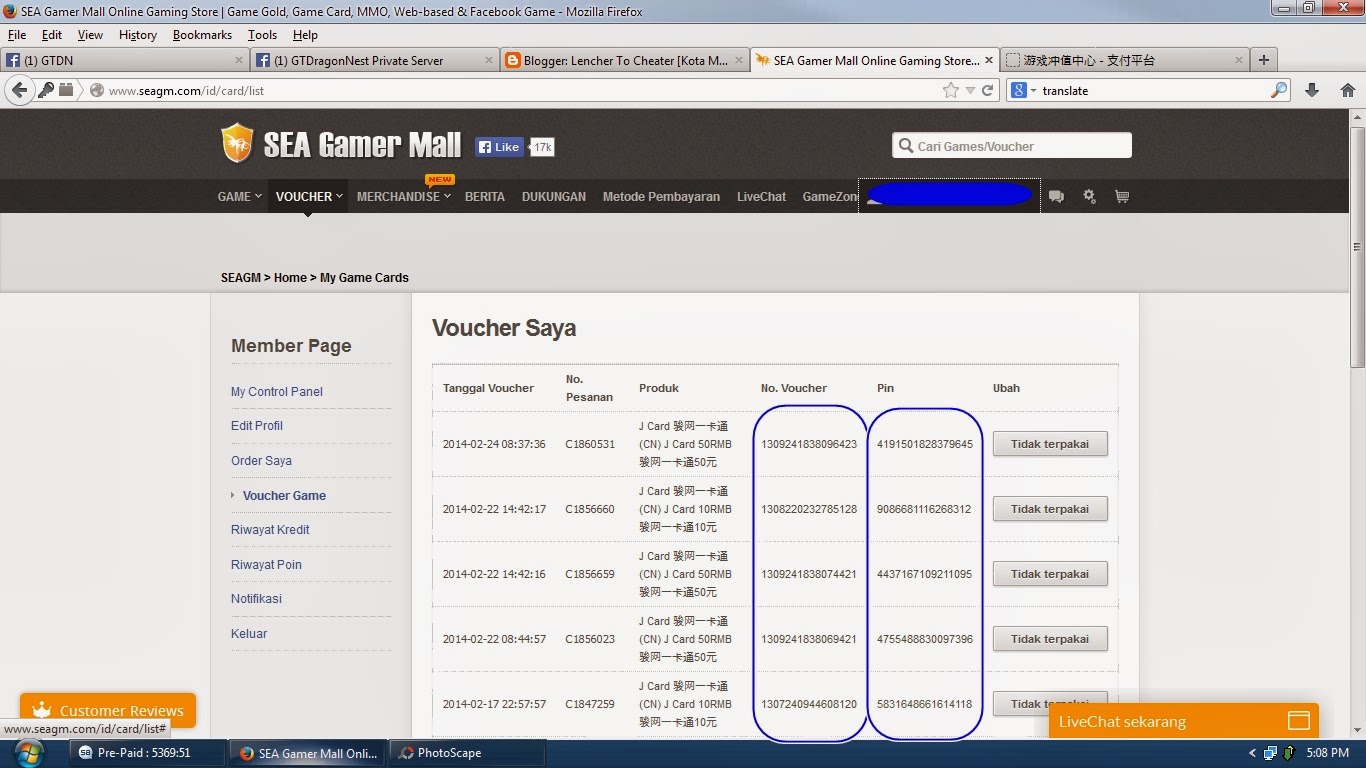Click the key icon beside the back button

pyautogui.click(x=46, y=90)
